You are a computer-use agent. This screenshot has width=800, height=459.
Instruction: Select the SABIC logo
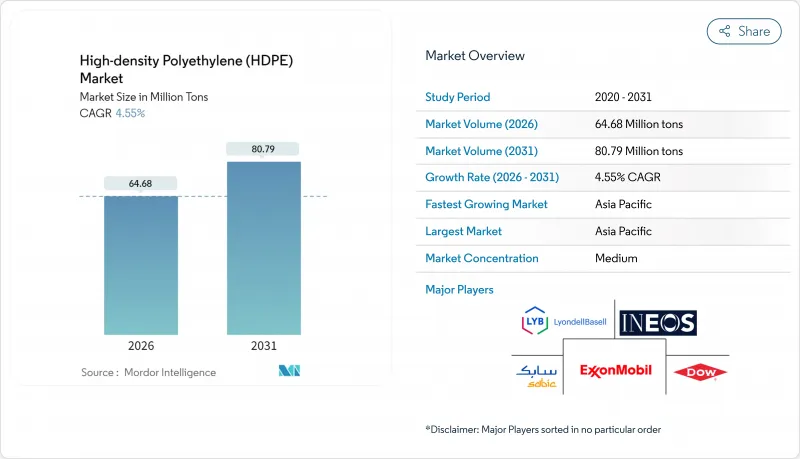tap(535, 372)
